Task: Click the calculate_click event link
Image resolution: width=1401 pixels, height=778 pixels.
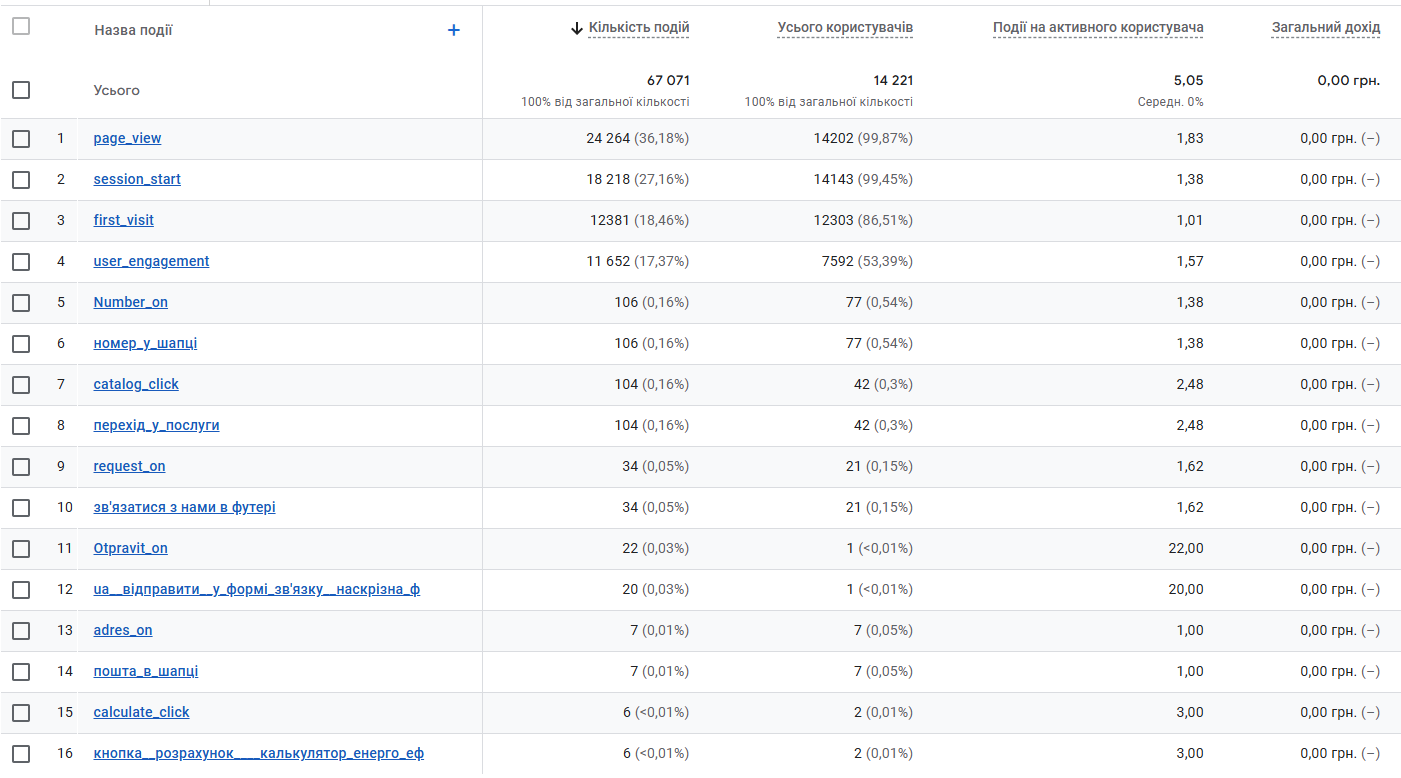Action: (x=141, y=712)
